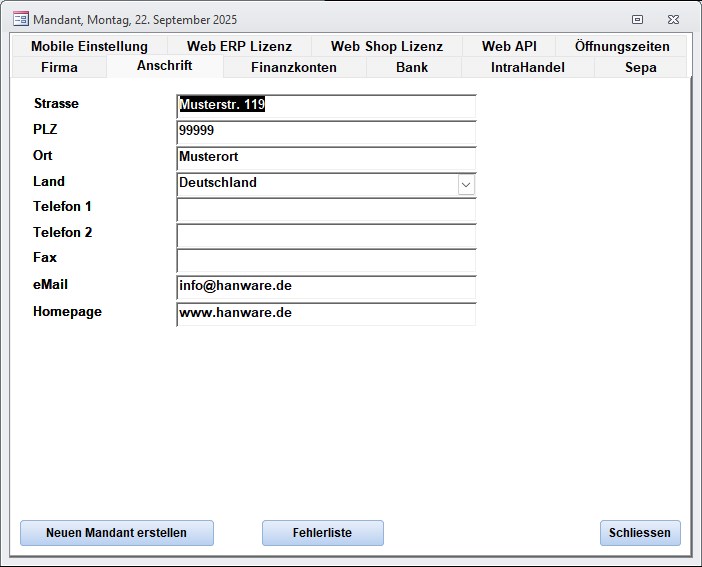
Task: Click the PLZ field containing 99999
Action: tap(326, 132)
